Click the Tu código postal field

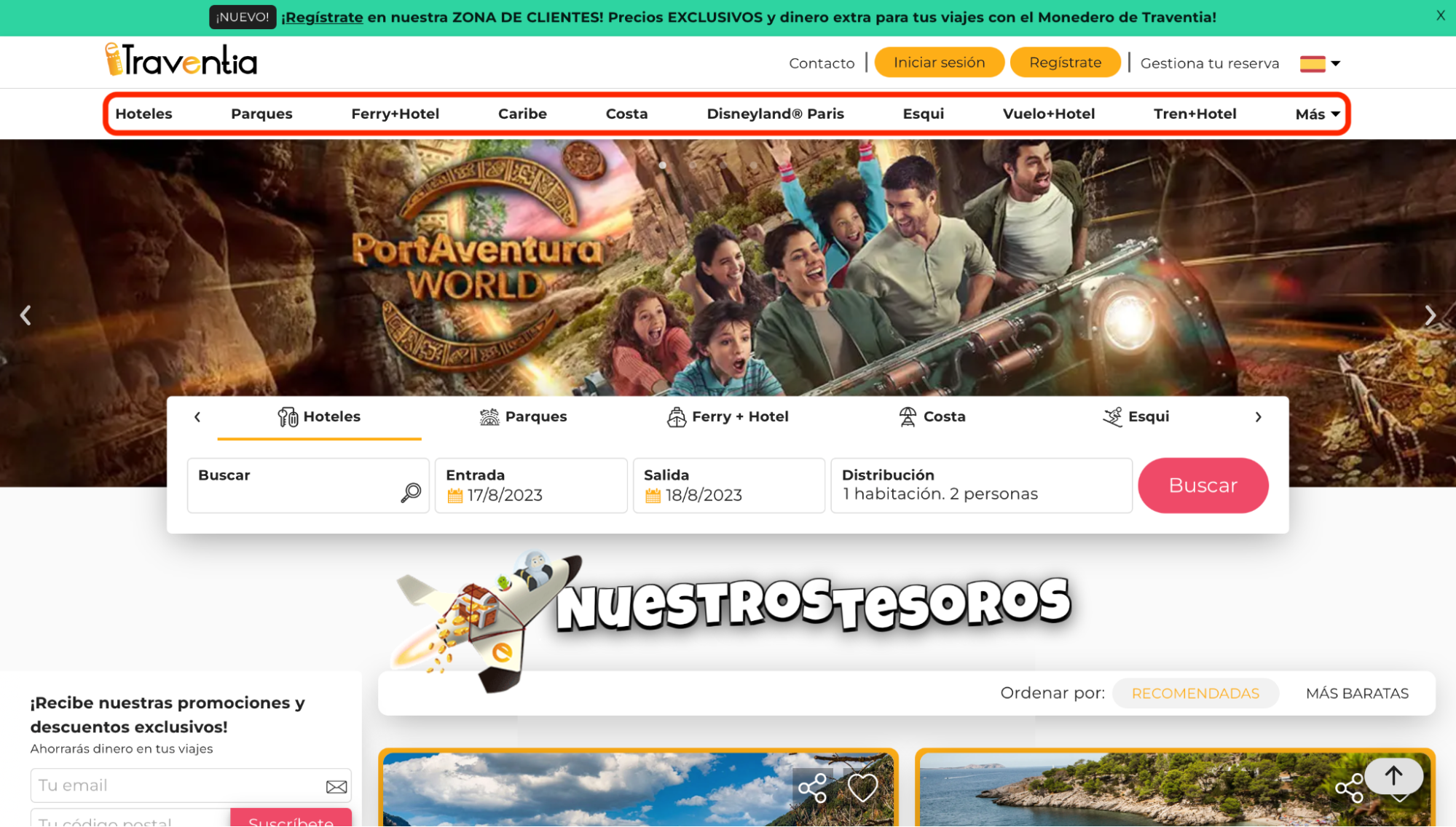pos(131,818)
